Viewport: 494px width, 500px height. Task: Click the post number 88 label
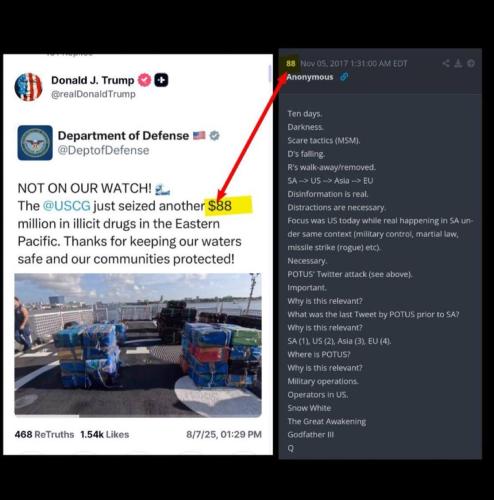291,63
